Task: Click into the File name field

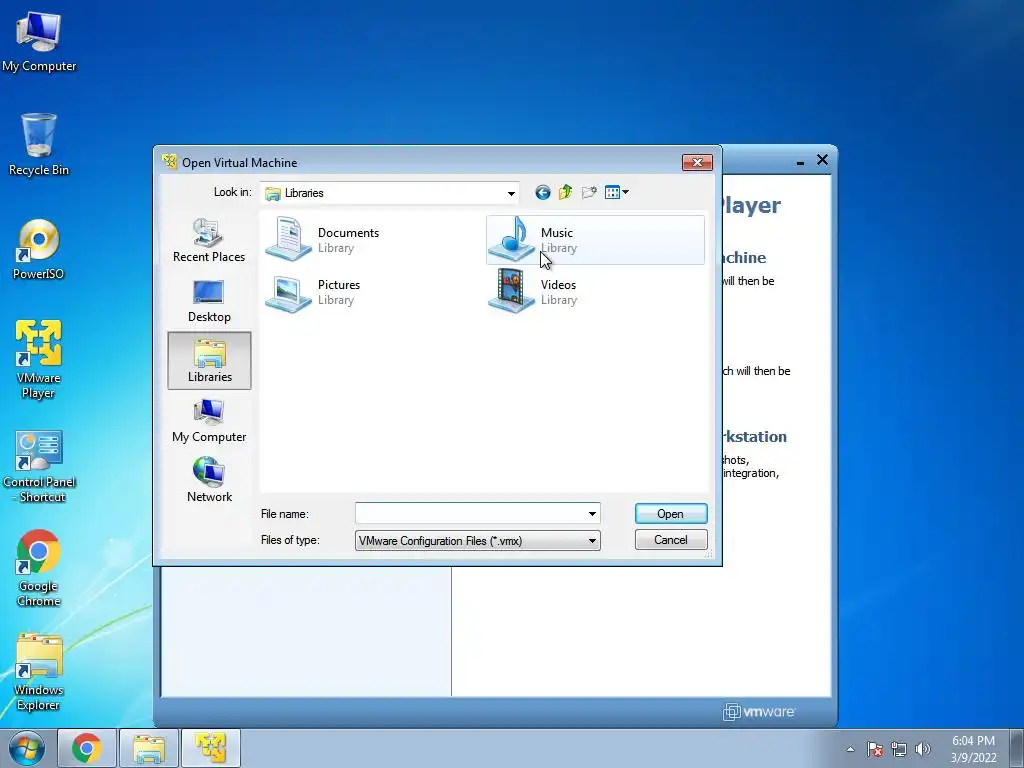Action: tap(470, 513)
